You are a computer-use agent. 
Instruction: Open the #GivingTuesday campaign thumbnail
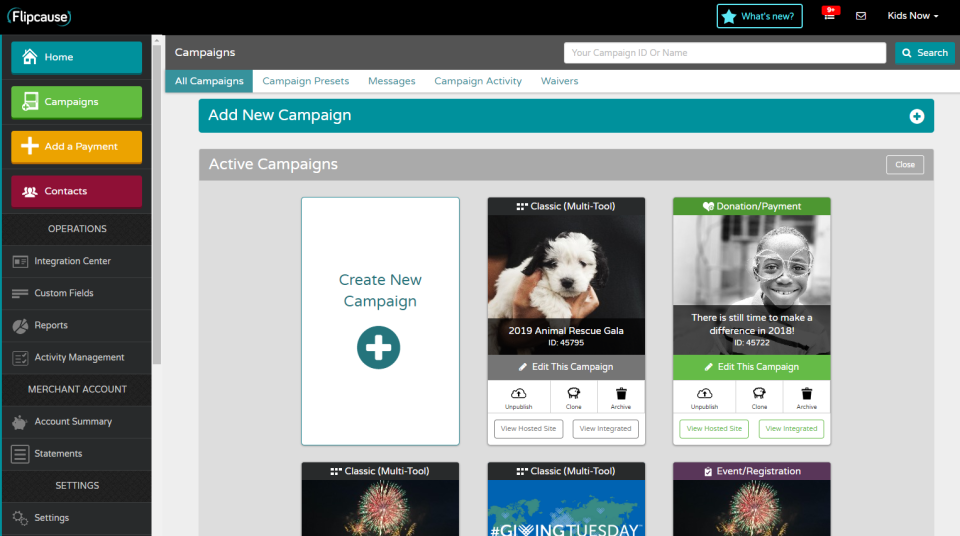[x=566, y=508]
